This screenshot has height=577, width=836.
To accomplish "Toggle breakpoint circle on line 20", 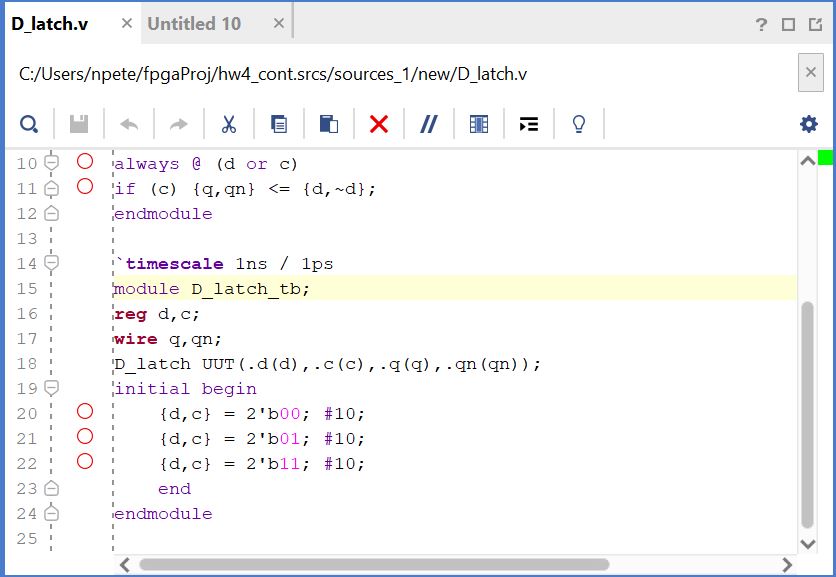I will click(x=85, y=411).
